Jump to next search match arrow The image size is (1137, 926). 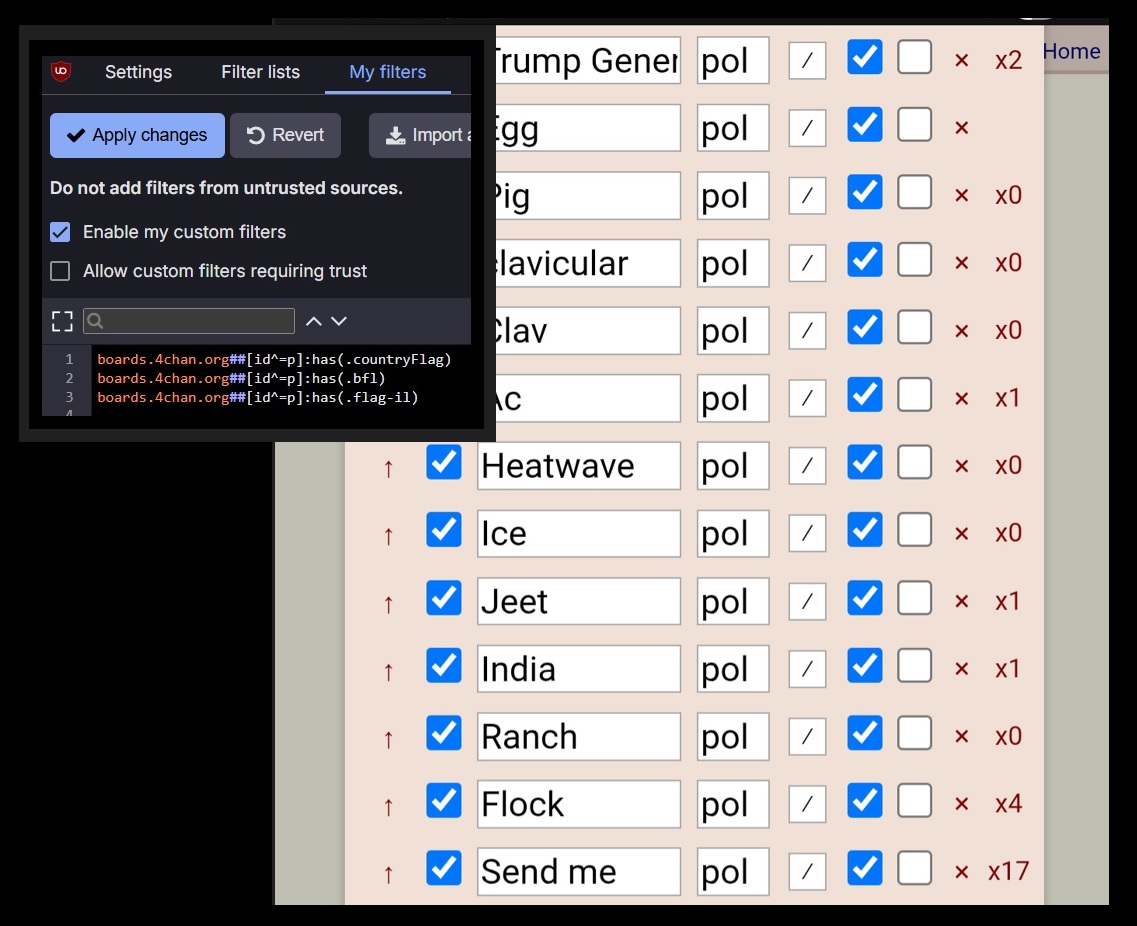point(339,321)
